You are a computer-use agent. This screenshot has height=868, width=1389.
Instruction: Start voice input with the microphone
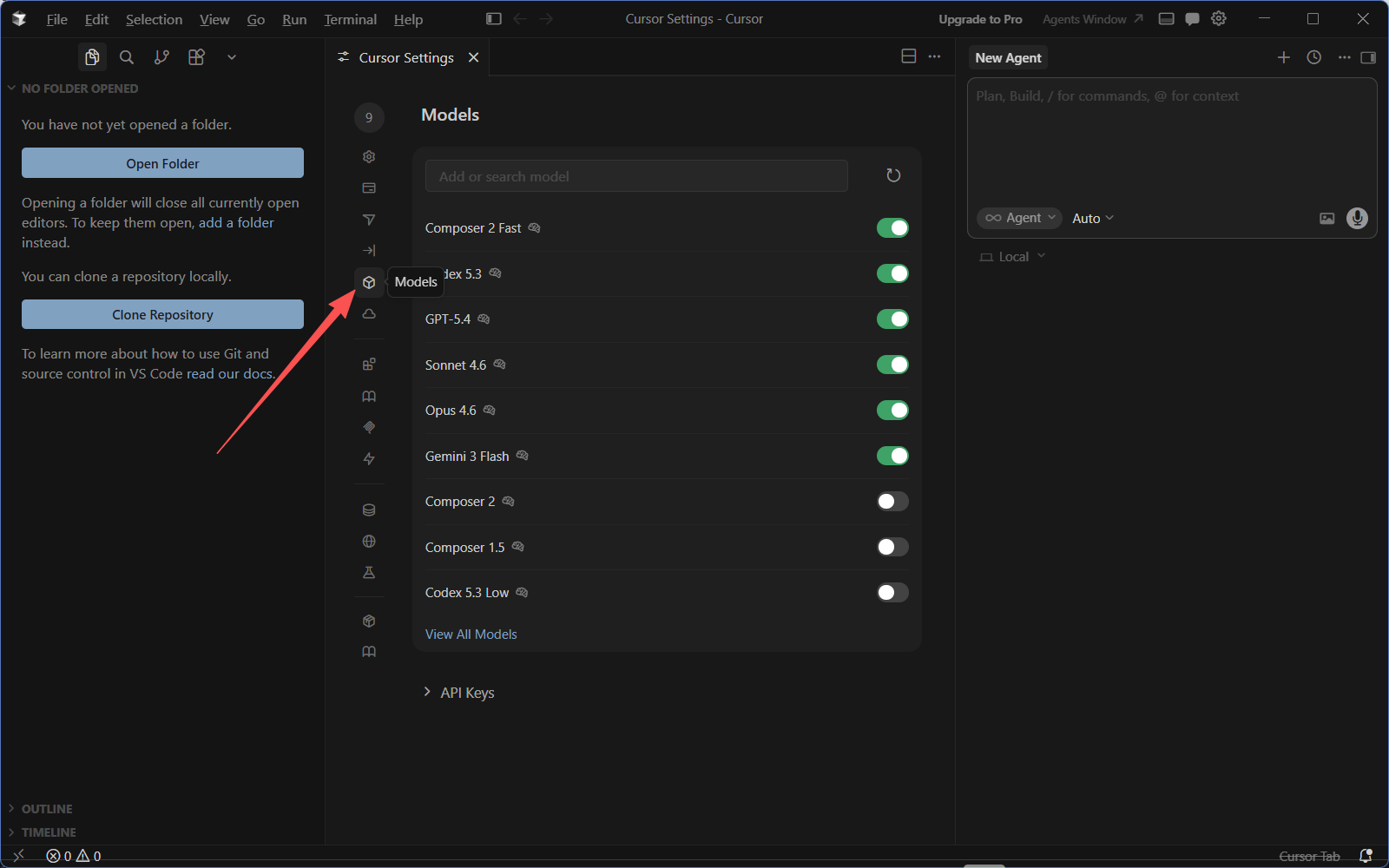[1357, 218]
